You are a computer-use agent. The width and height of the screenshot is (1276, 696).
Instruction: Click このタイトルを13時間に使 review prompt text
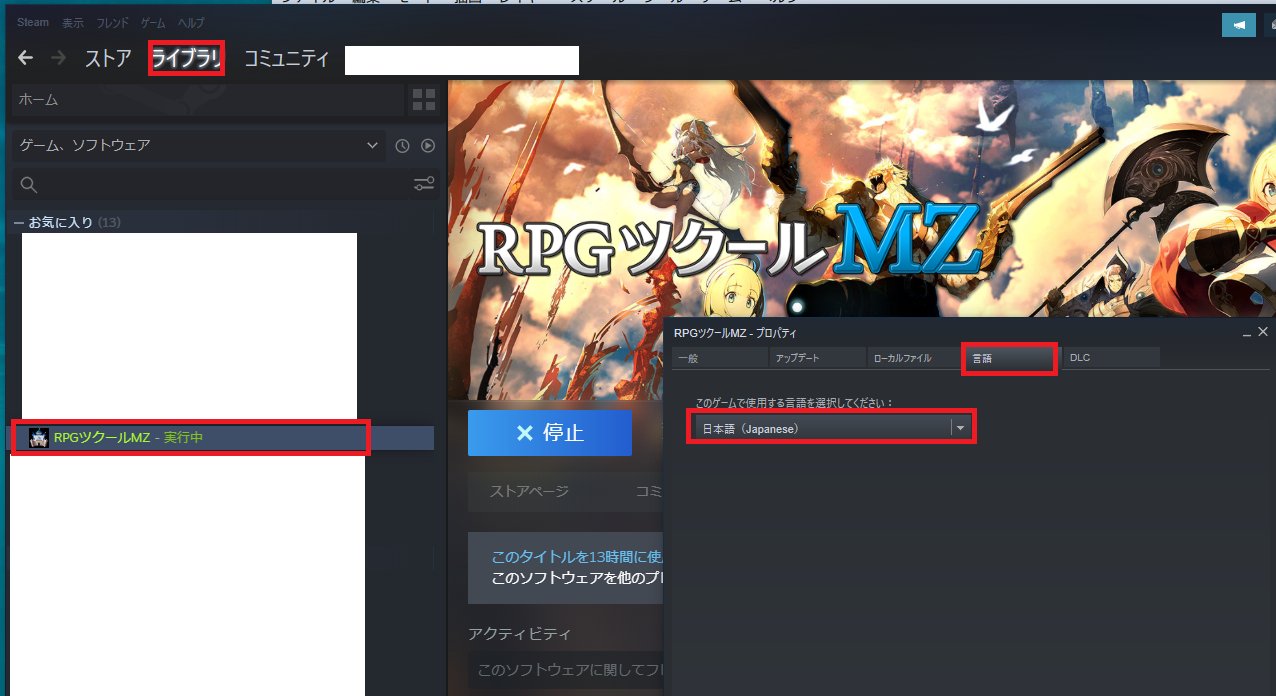(x=577, y=557)
